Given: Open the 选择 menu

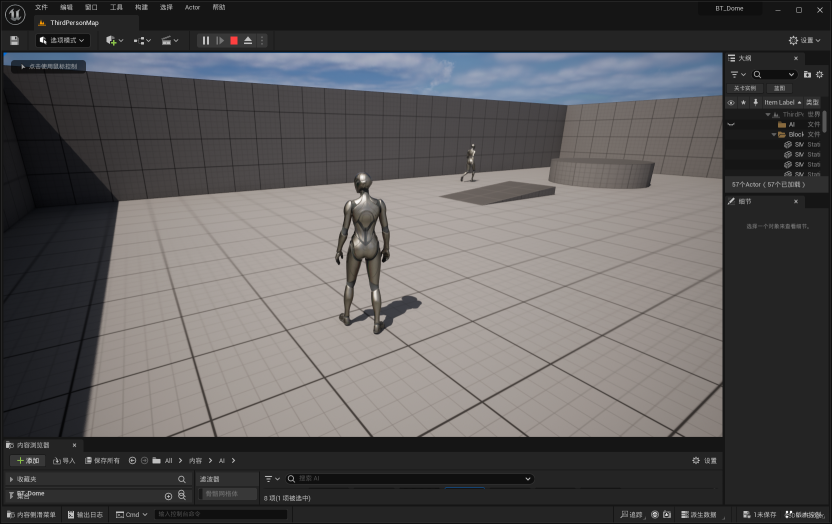Looking at the screenshot, I should coord(166,7).
